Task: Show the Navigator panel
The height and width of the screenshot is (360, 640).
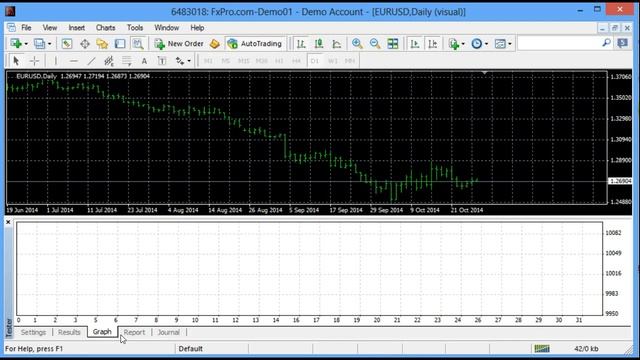Action: [102, 44]
